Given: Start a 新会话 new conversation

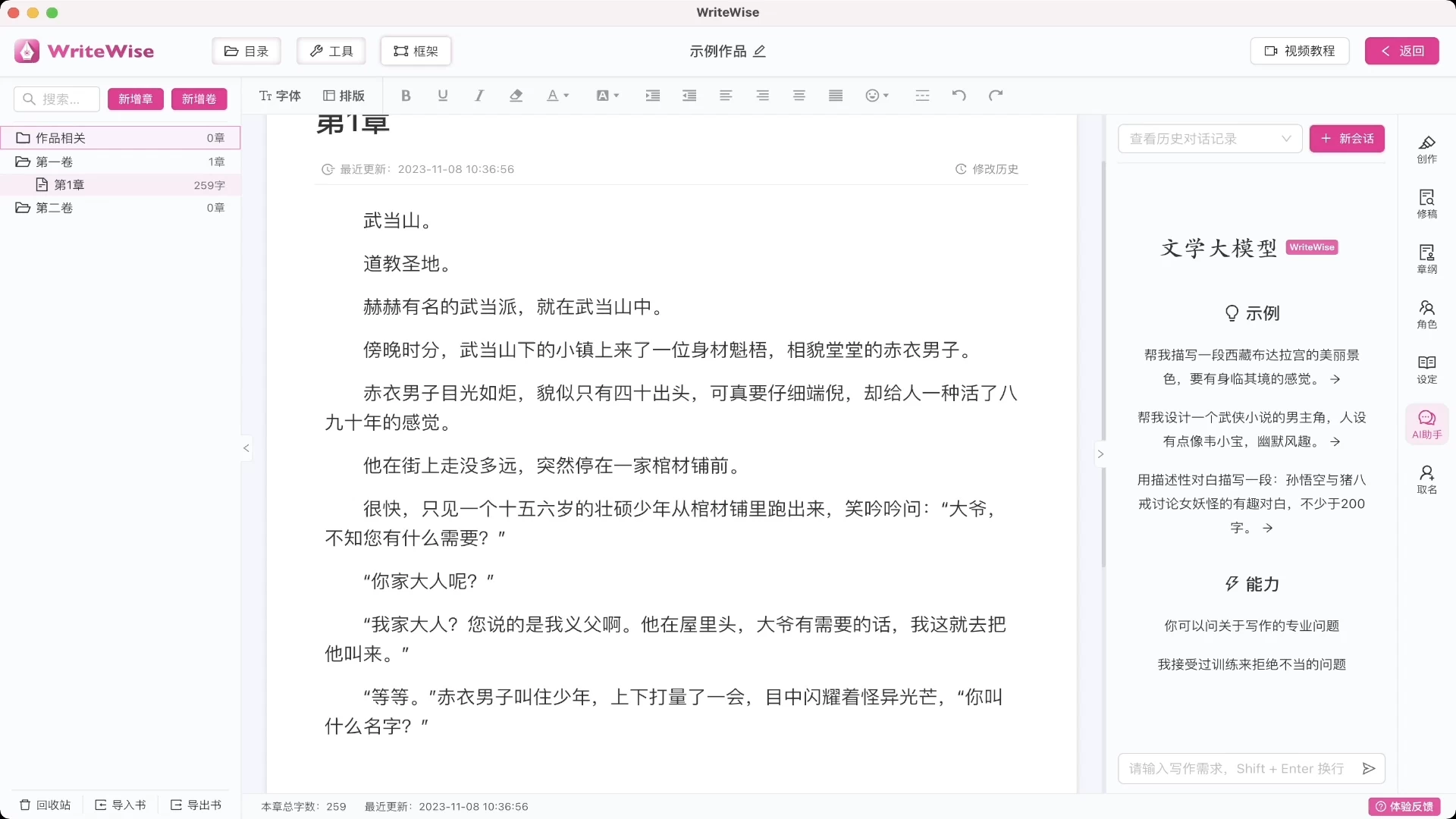Looking at the screenshot, I should (1347, 139).
